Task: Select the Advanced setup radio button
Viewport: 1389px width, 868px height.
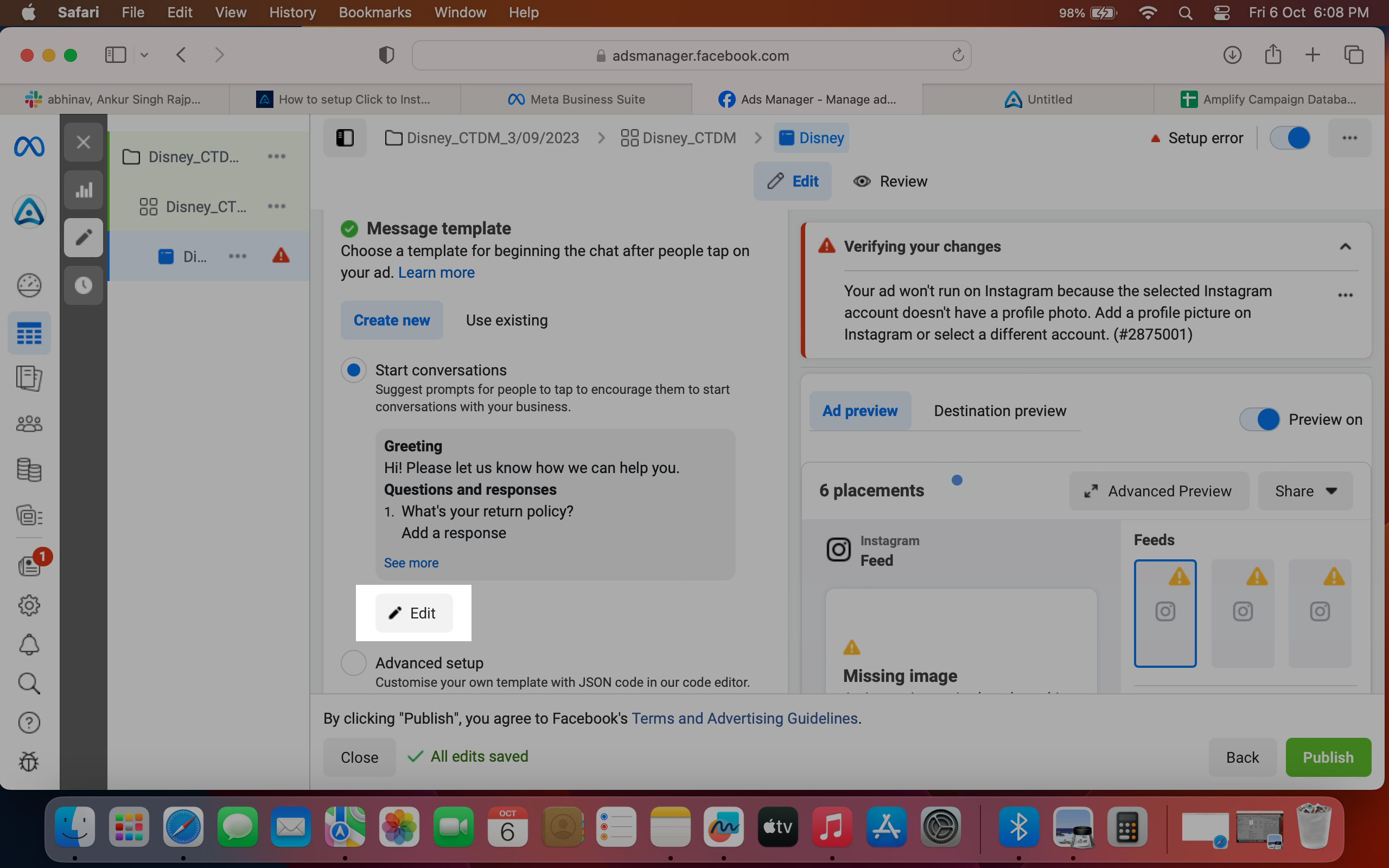Action: click(354, 663)
